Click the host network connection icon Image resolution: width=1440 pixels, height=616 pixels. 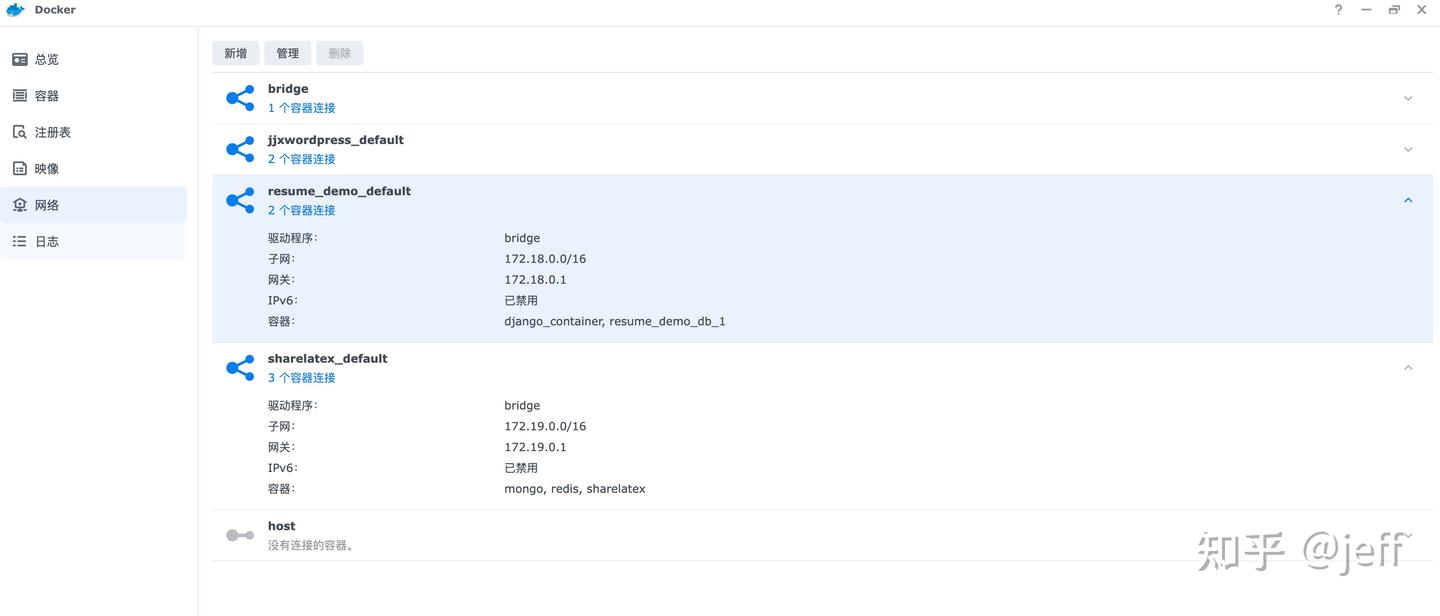[x=240, y=534]
